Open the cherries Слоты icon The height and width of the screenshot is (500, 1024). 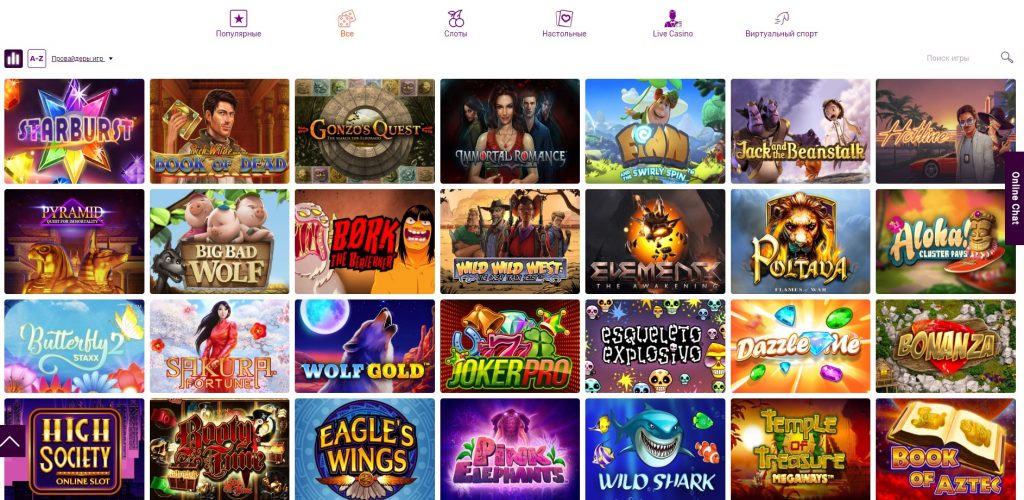point(455,18)
